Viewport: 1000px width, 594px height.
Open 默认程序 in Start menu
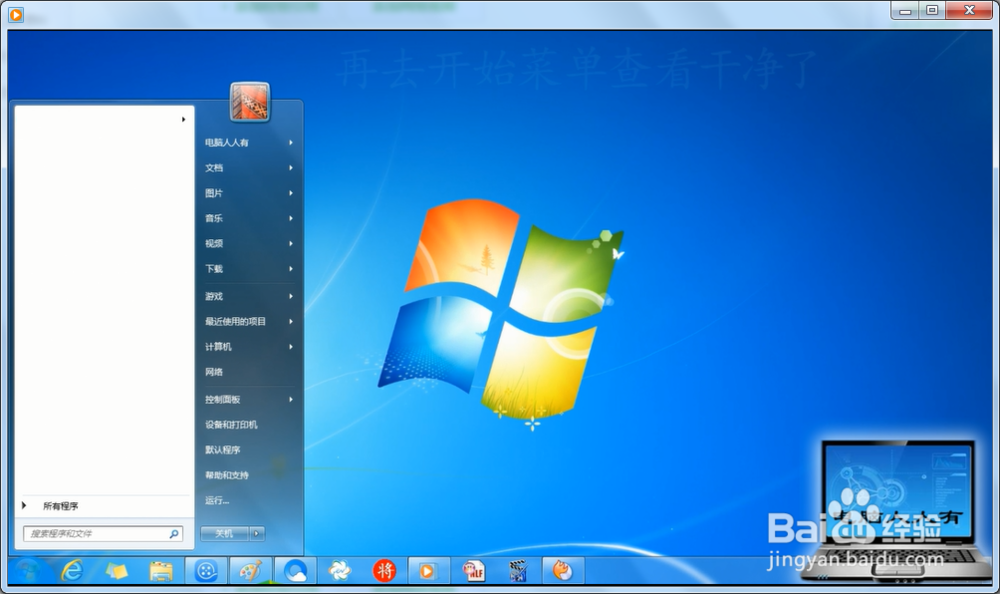pyautogui.click(x=222, y=450)
